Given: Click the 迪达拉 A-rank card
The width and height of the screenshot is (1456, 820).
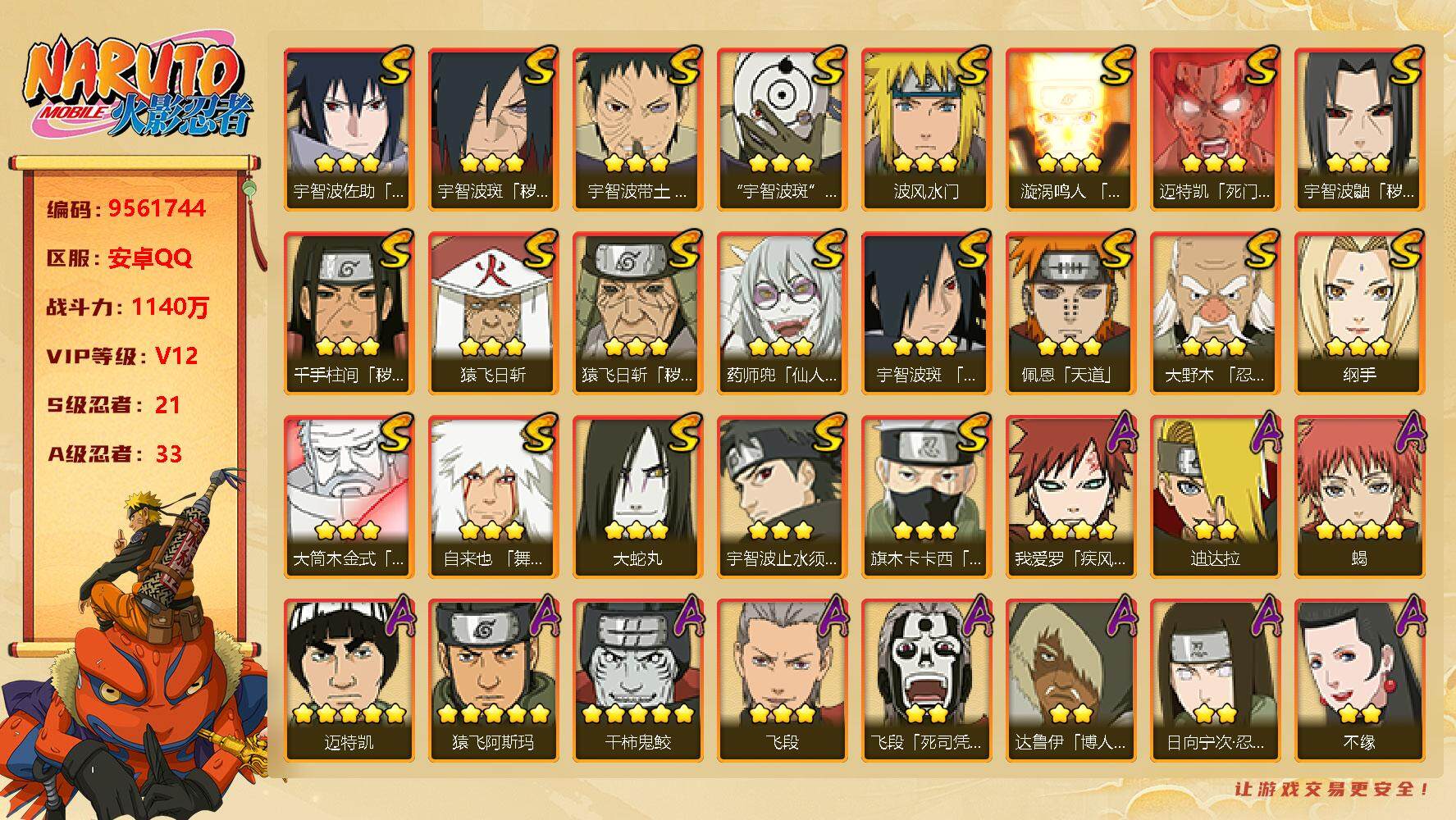Looking at the screenshot, I should pyautogui.click(x=1215, y=496).
